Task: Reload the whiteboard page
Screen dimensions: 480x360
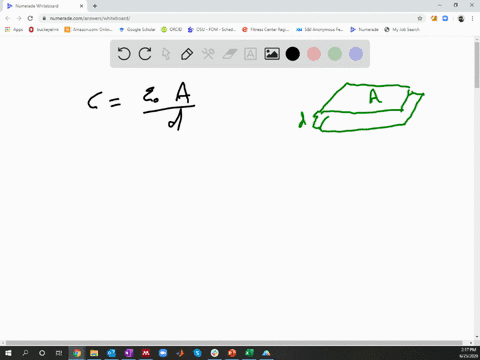Action: point(30,18)
